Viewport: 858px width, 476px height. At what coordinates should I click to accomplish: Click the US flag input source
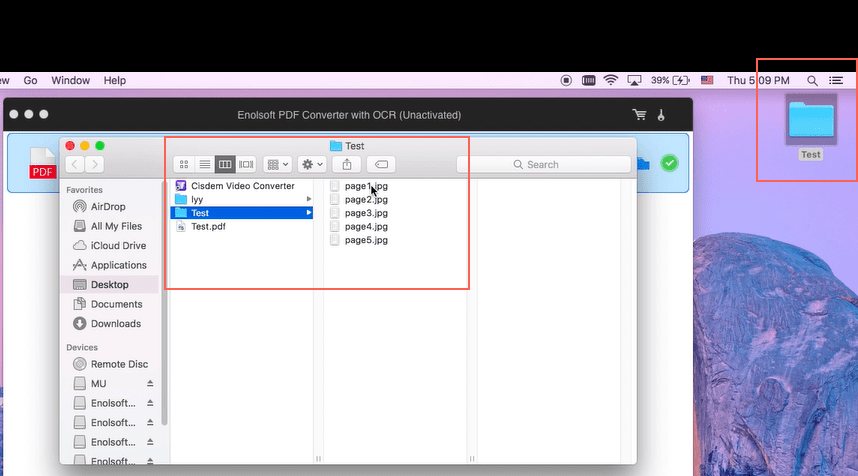pos(707,80)
